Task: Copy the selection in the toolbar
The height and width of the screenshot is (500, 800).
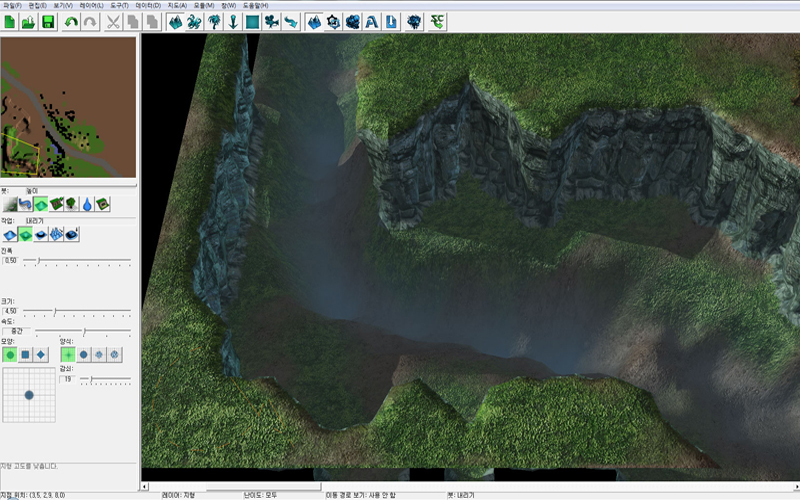Action: (132, 22)
